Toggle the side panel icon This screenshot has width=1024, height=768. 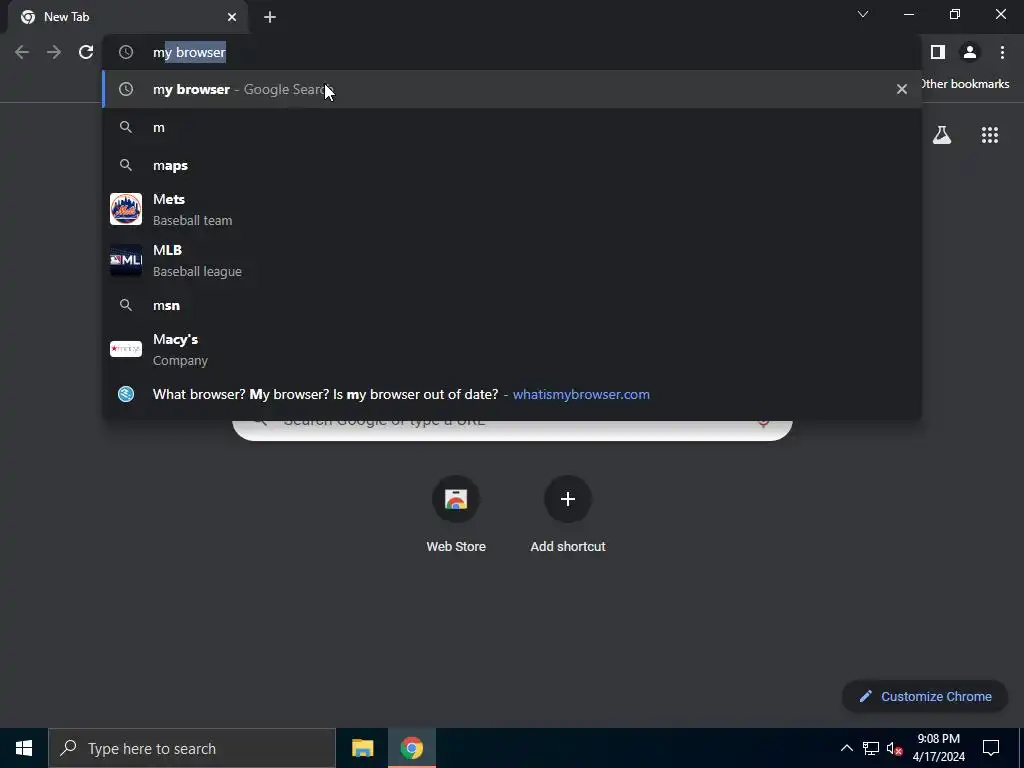coord(938,52)
